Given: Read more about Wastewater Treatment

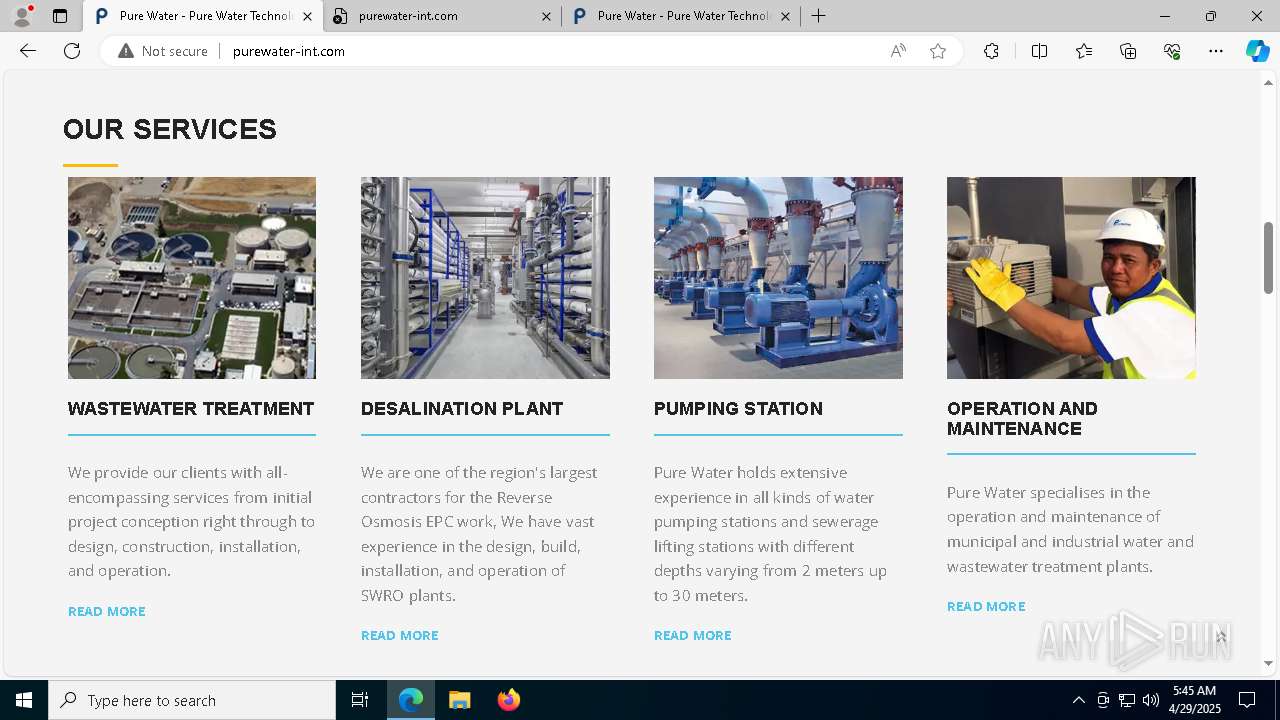Looking at the screenshot, I should (x=107, y=611).
